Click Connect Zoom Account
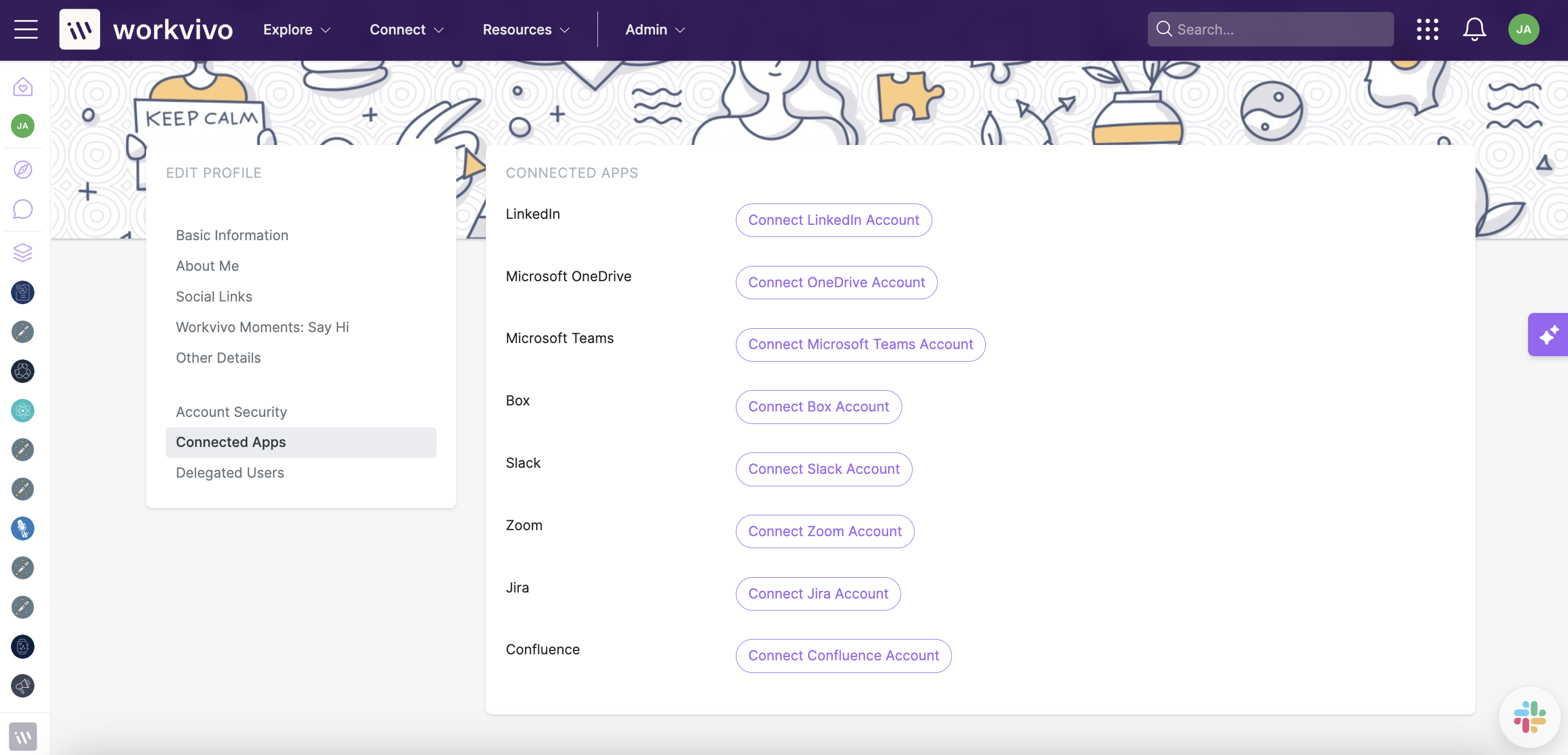Viewport: 1568px width, 755px height. click(825, 531)
